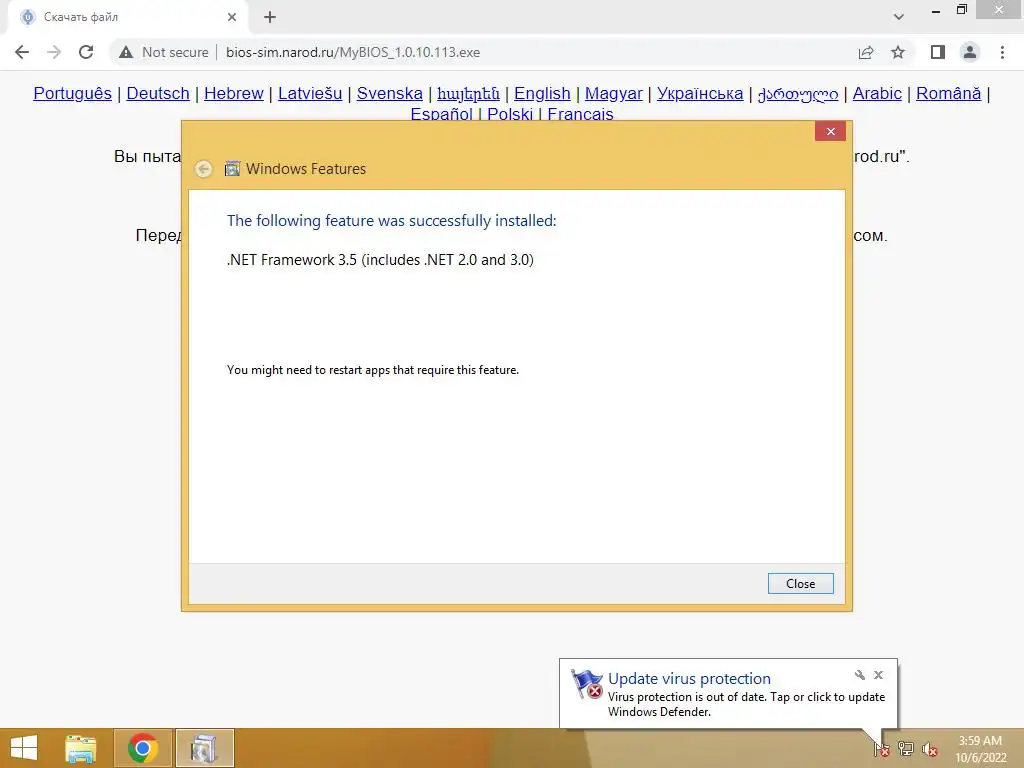Close the Скачать файл tab
Viewport: 1024px width, 768px height.
point(232,17)
